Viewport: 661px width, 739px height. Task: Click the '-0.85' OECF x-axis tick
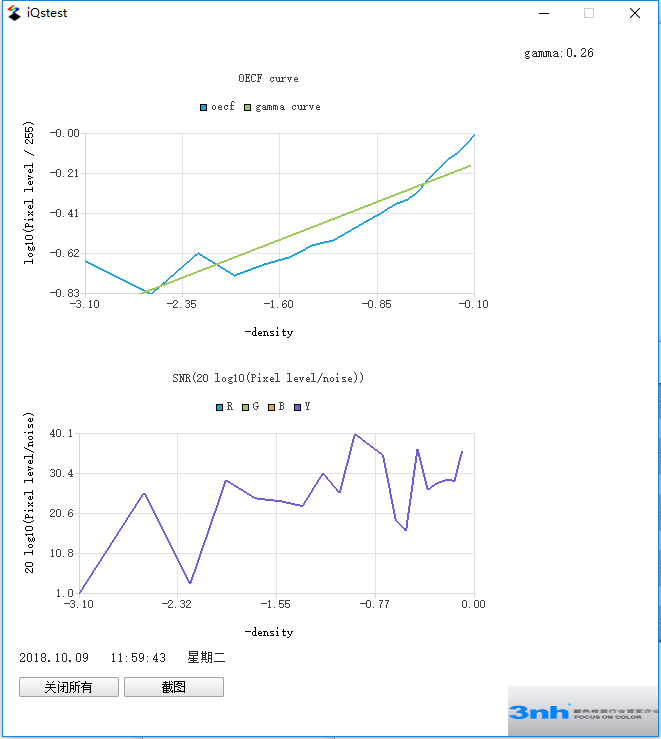click(376, 304)
